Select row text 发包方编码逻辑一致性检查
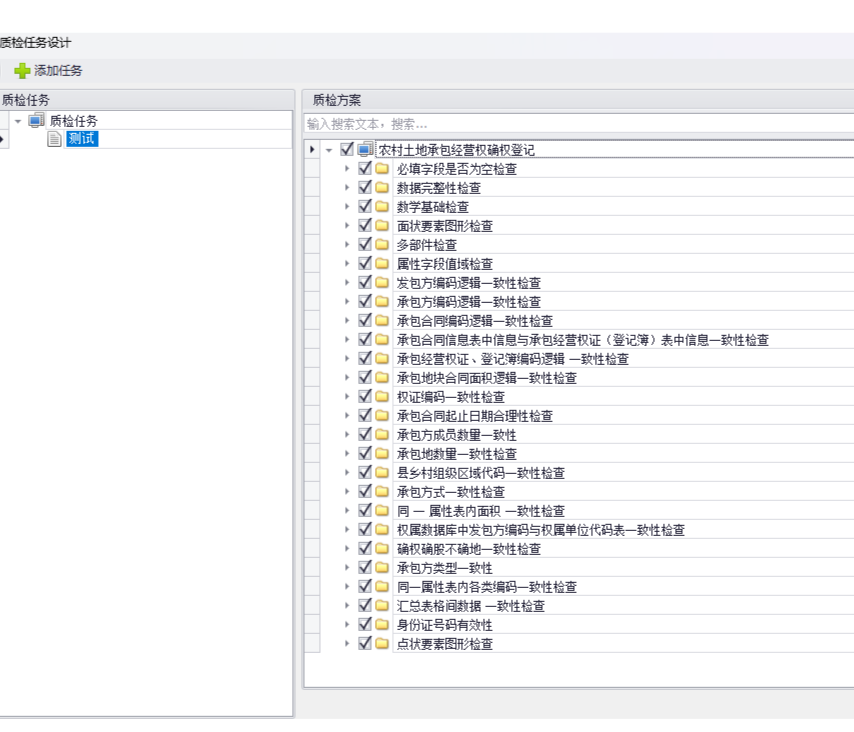Viewport: 854px width, 732px height. 468,283
